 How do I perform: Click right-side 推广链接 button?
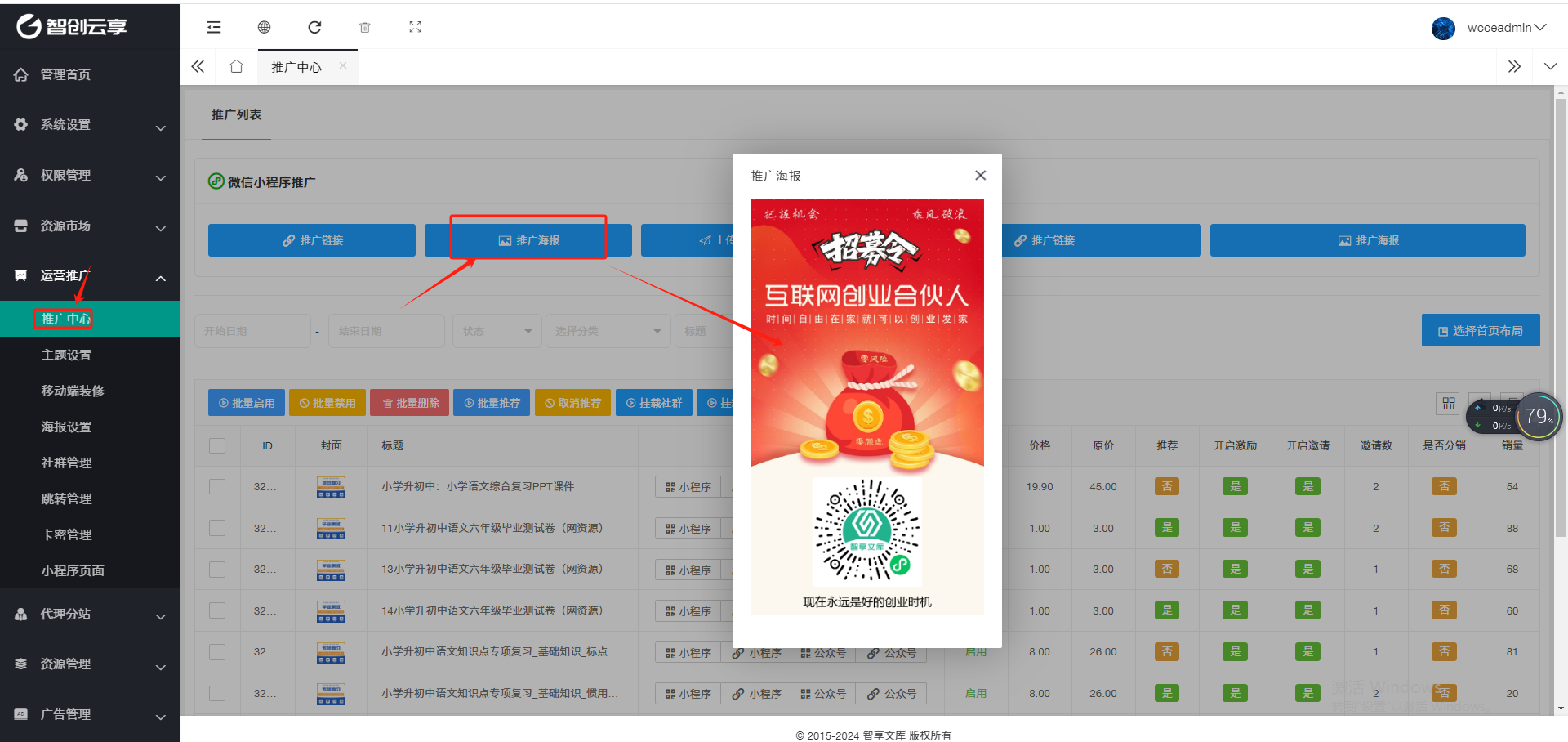1101,240
